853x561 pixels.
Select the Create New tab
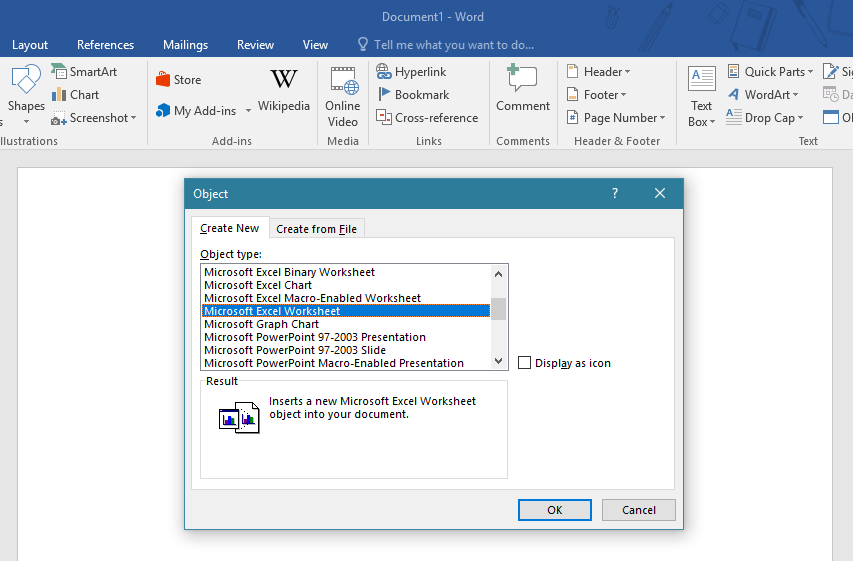coord(230,228)
